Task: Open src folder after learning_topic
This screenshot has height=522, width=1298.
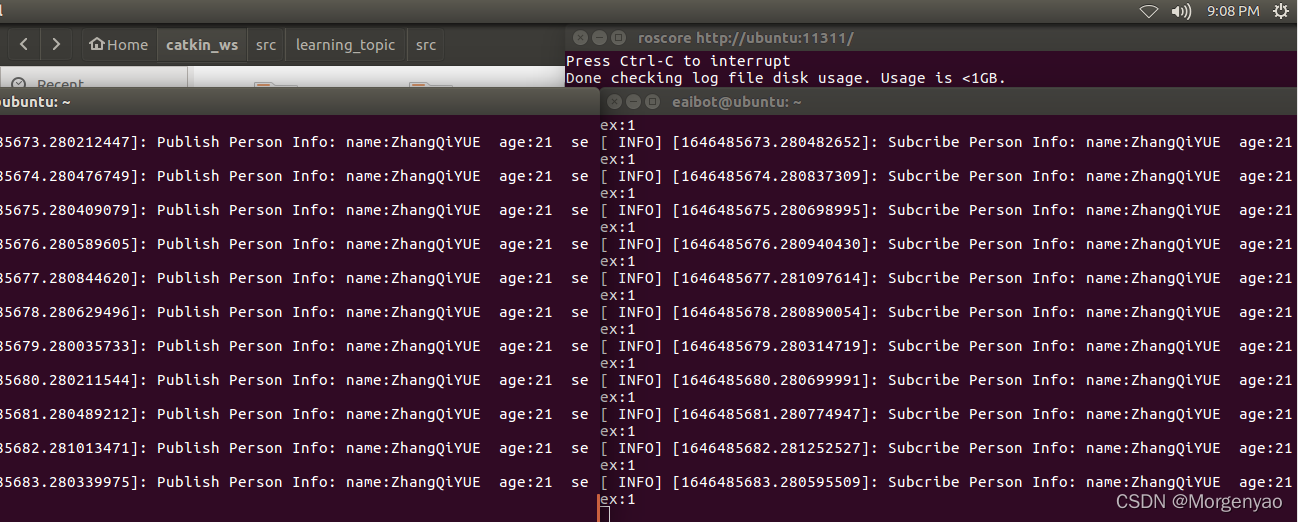Action: [426, 44]
